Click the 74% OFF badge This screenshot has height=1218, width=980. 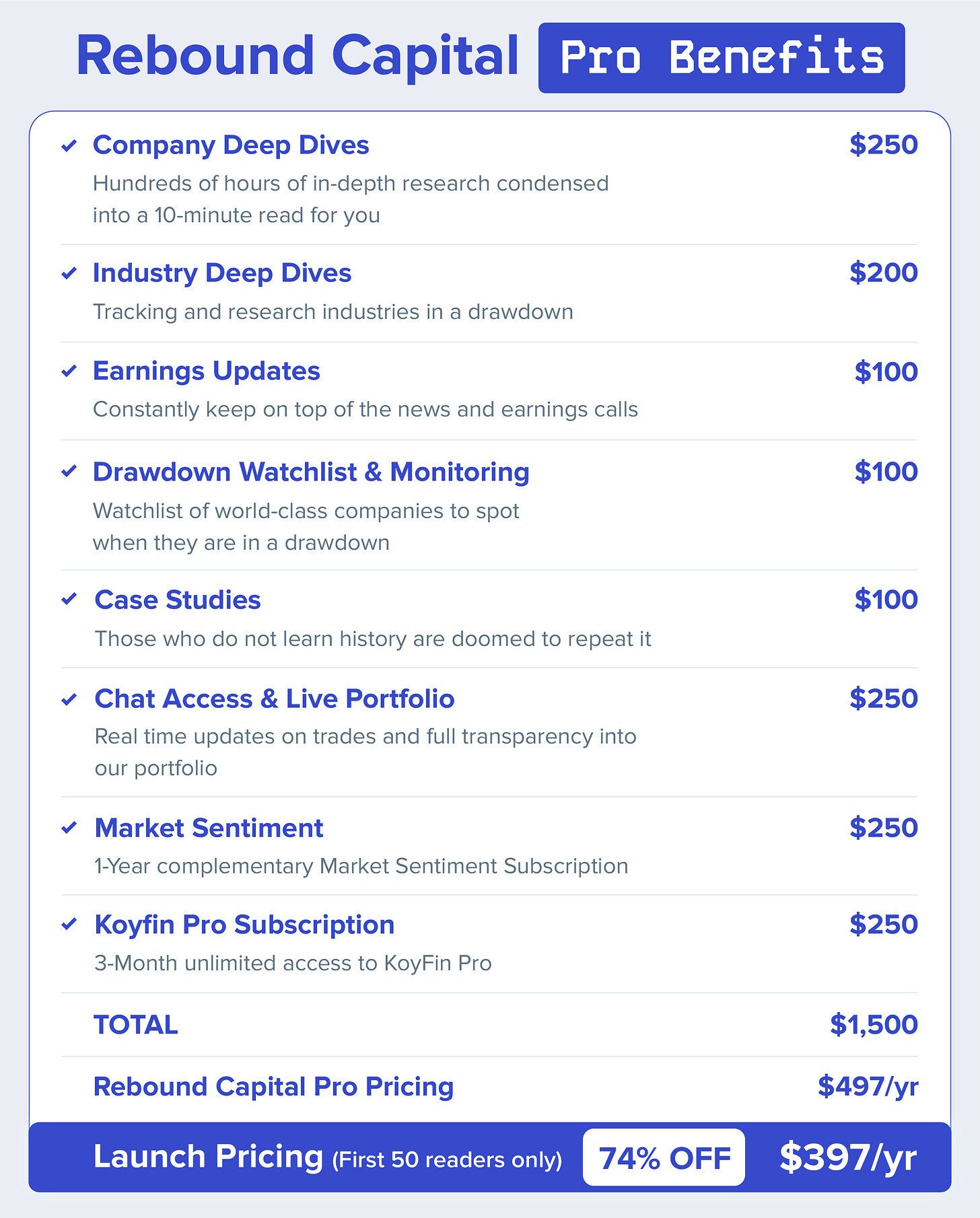(664, 1157)
